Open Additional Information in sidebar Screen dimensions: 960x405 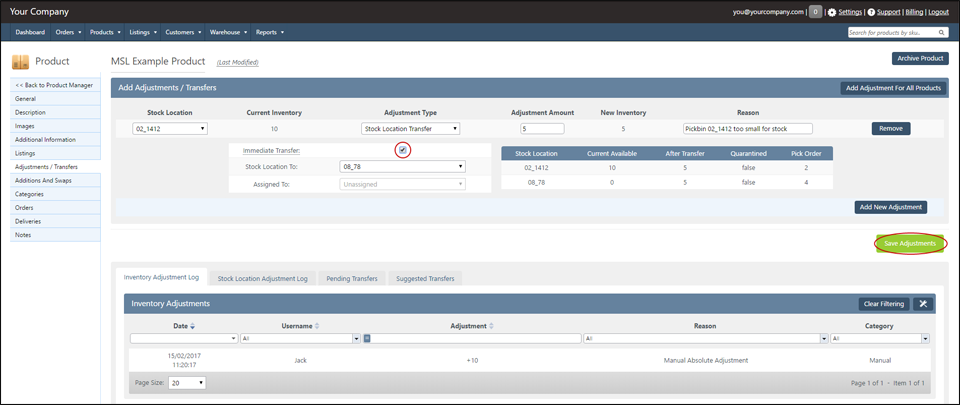pos(55,139)
